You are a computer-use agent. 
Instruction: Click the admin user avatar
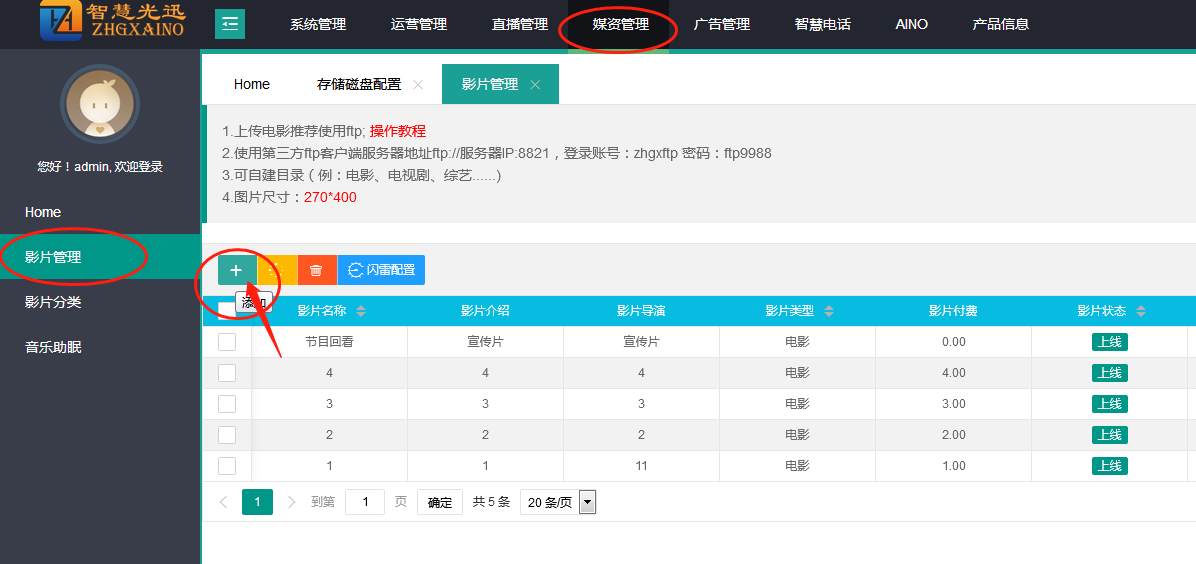[x=99, y=104]
